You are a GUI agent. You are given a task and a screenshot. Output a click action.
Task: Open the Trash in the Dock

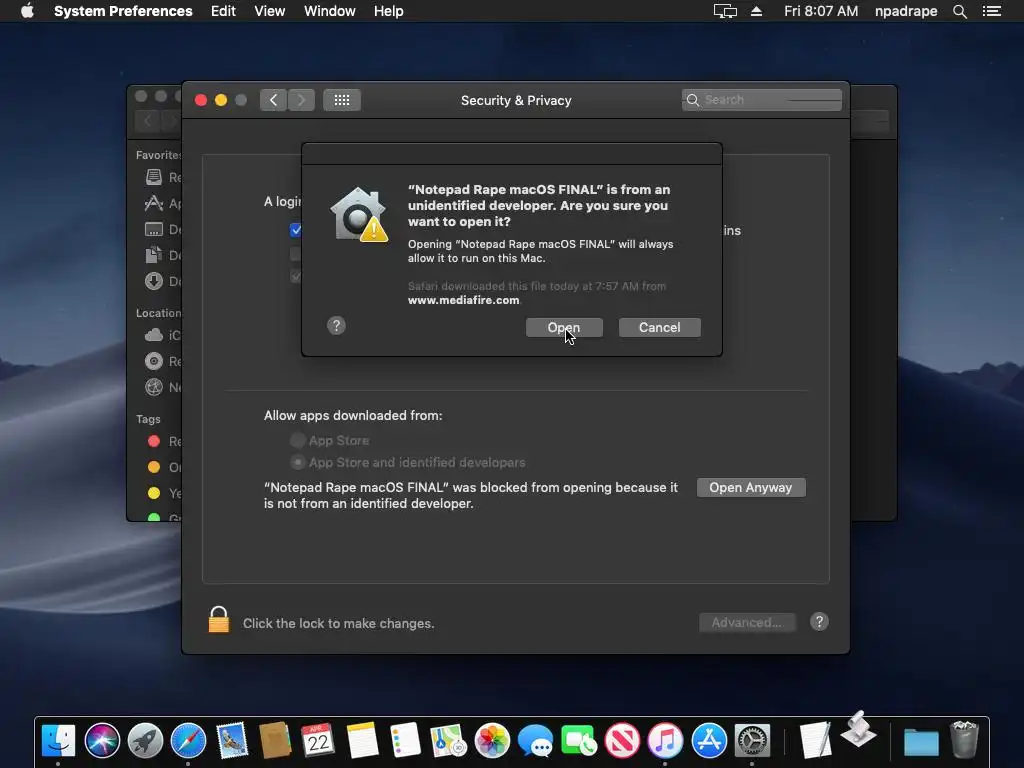(x=964, y=740)
